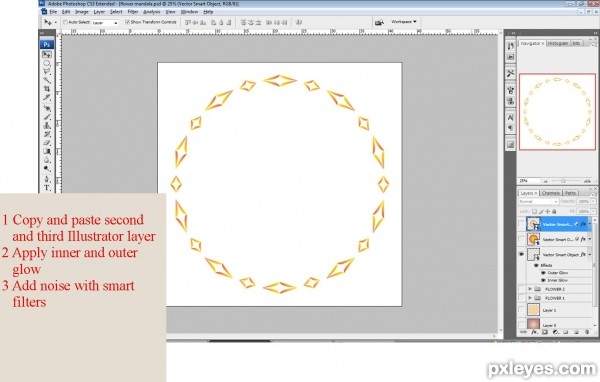Viewport: 600px width, 382px height.
Task: Open the Tool Presets dock icon with crossed tools
Action: click(510, 73)
